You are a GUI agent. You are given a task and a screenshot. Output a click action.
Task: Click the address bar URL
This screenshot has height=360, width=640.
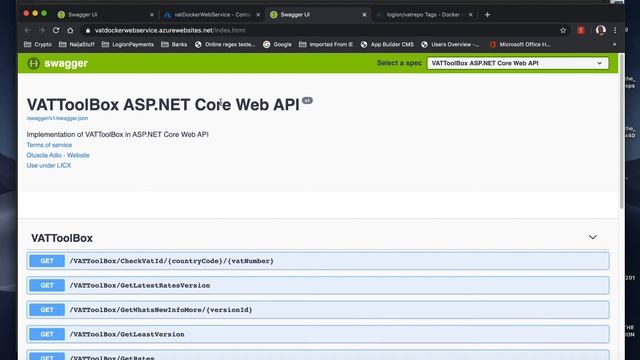click(x=170, y=30)
